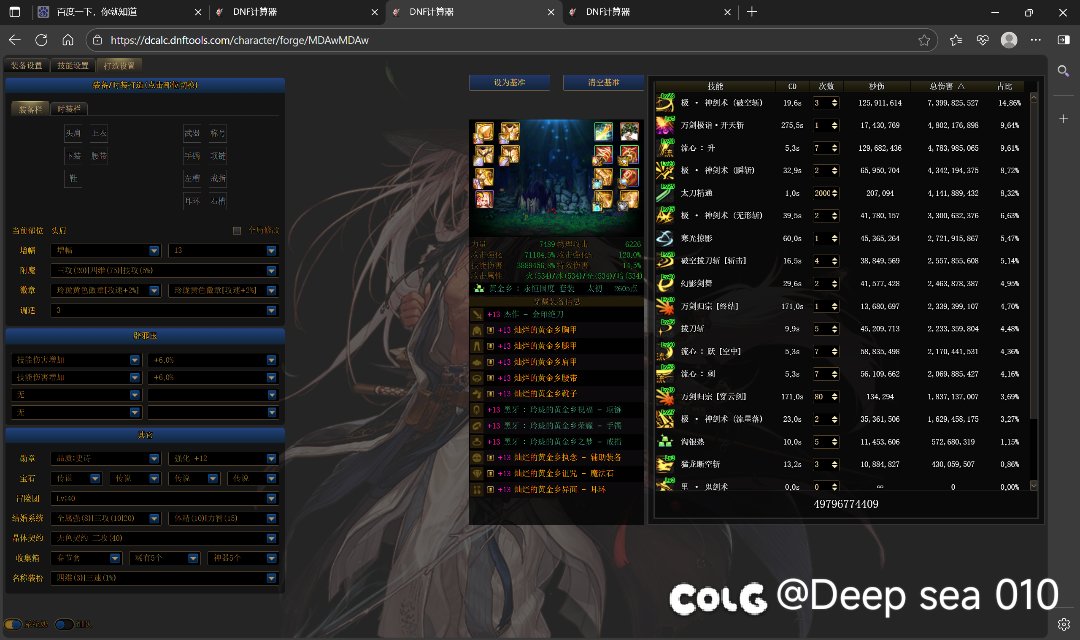This screenshot has width=1080, height=640.
Task: Sort the skill table by 秒伤 column
Action: [876, 86]
